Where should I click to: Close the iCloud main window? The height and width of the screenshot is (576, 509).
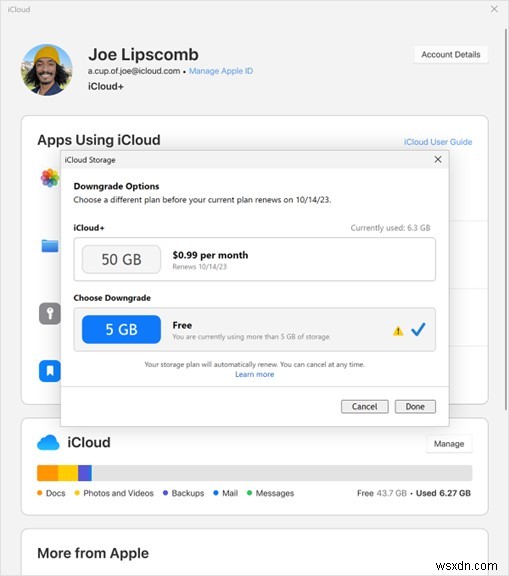[494, 9]
